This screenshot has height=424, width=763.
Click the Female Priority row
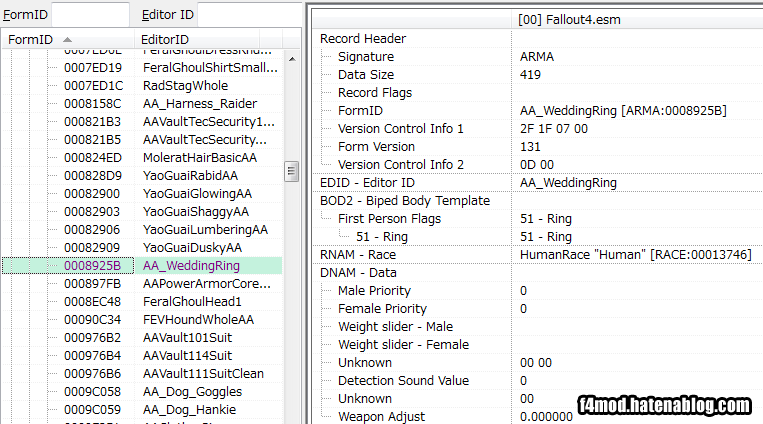coord(538,309)
